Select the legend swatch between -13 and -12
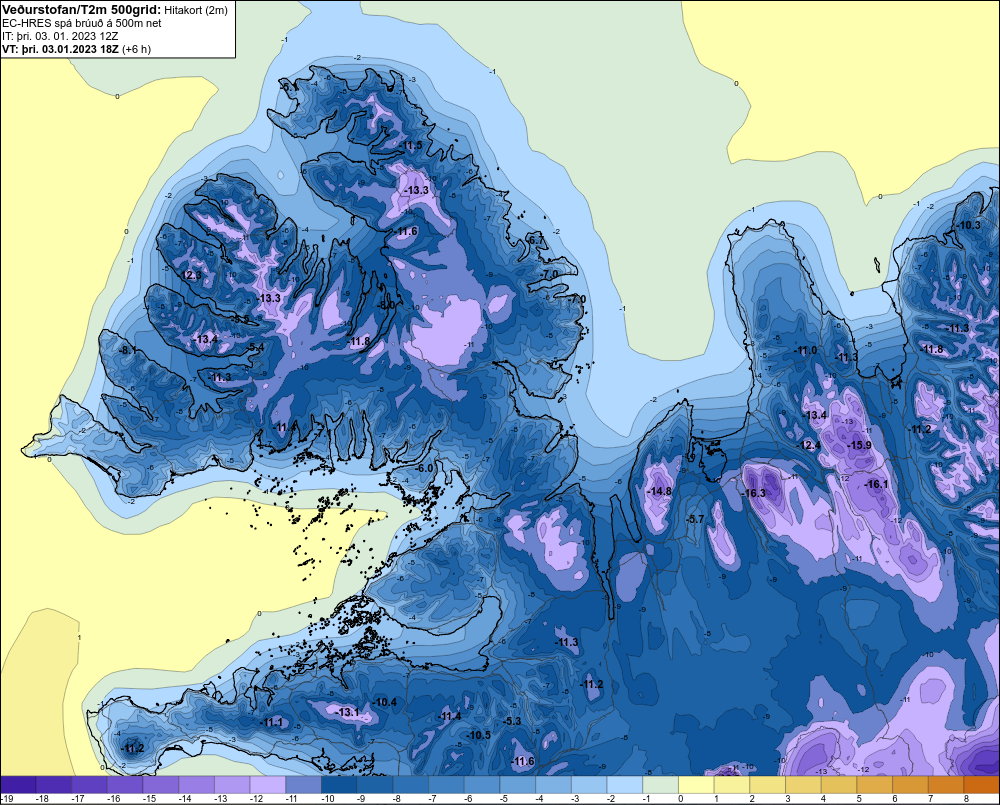This screenshot has width=1000, height=805. pyautogui.click(x=233, y=785)
